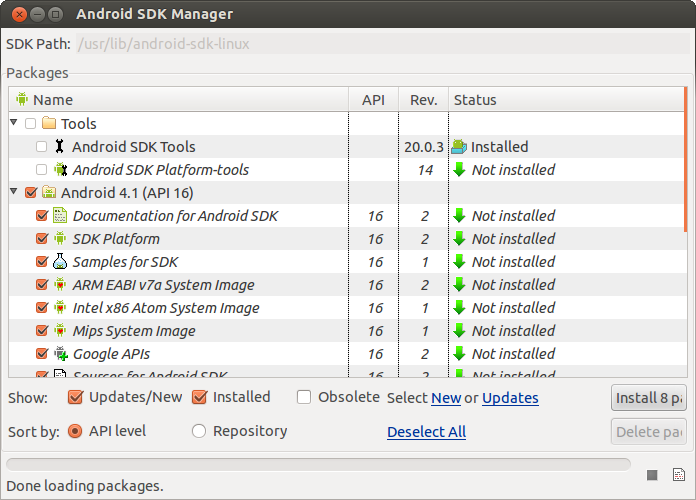This screenshot has height=500, width=696.
Task: Click the Delete packages button
Action: click(649, 431)
